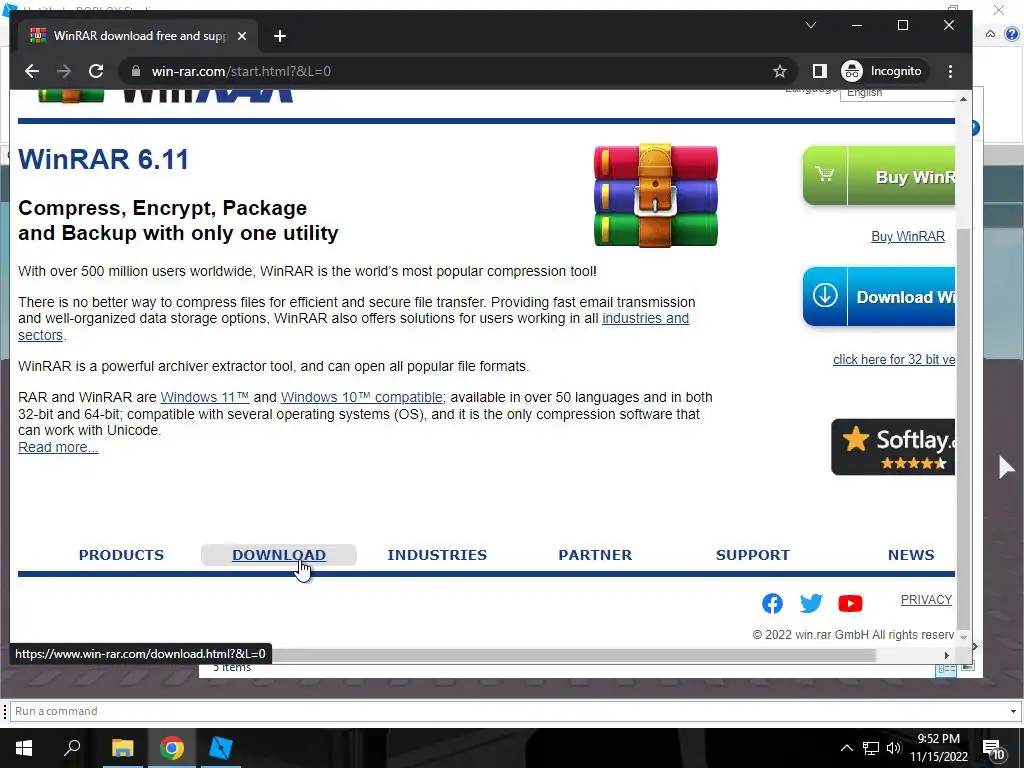Image resolution: width=1024 pixels, height=768 pixels.
Task: Click the volume speaker tray icon
Action: (894, 748)
